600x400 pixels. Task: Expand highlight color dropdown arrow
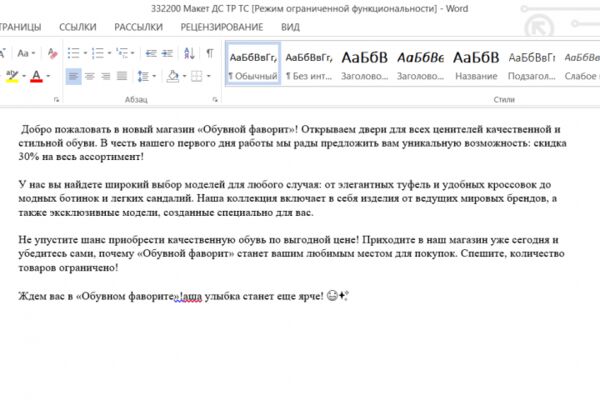(24, 76)
